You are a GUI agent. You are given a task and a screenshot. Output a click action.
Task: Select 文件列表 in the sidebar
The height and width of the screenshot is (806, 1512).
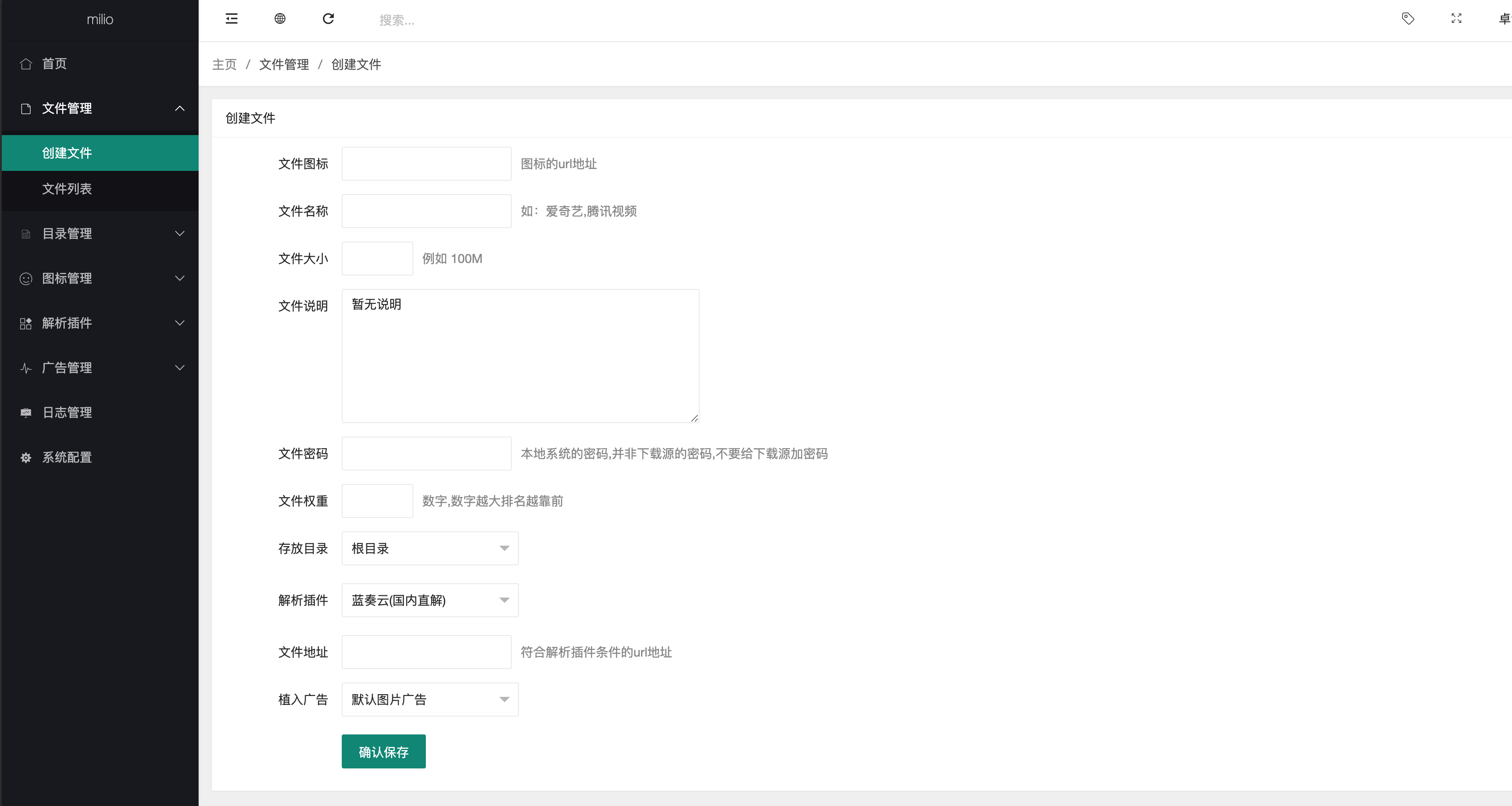pos(100,189)
